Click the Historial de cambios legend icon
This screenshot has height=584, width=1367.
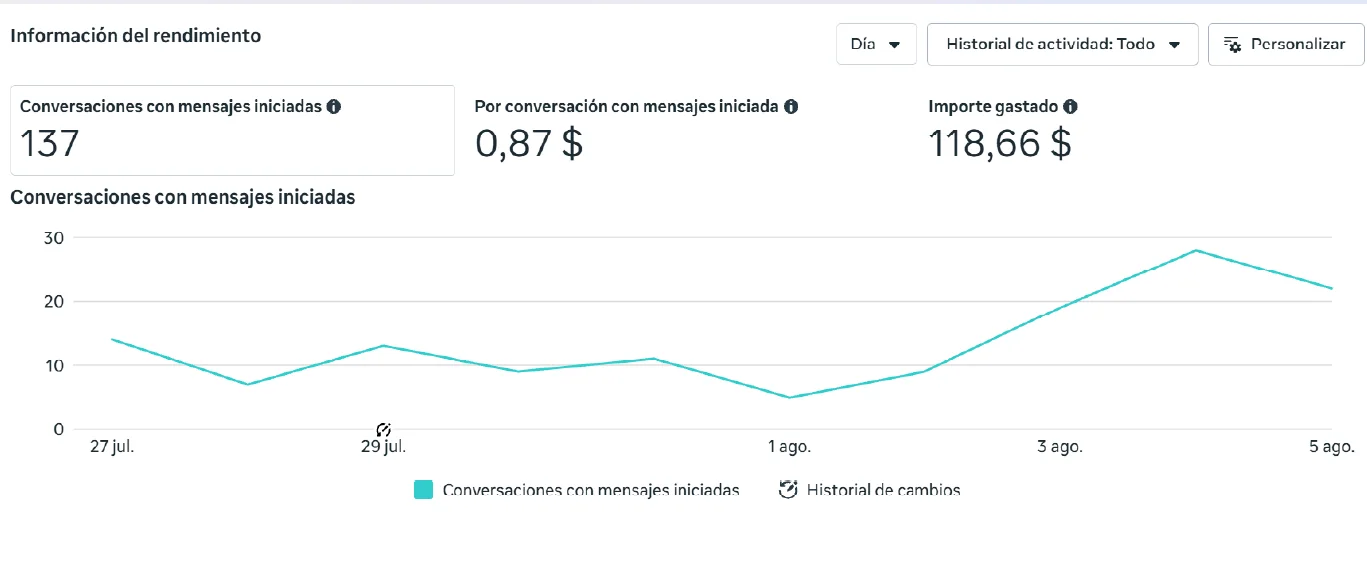coord(788,490)
